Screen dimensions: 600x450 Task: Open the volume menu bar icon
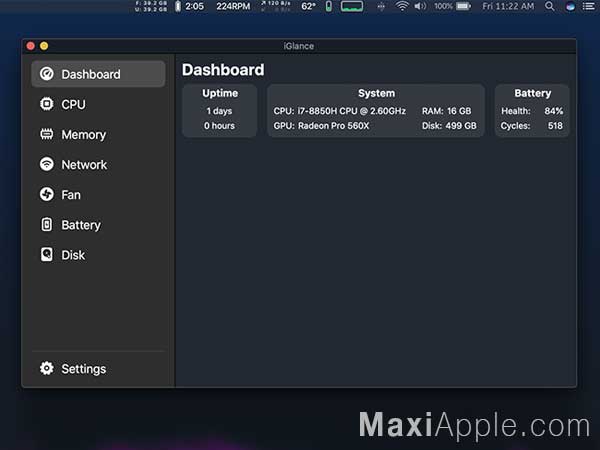tap(420, 6)
